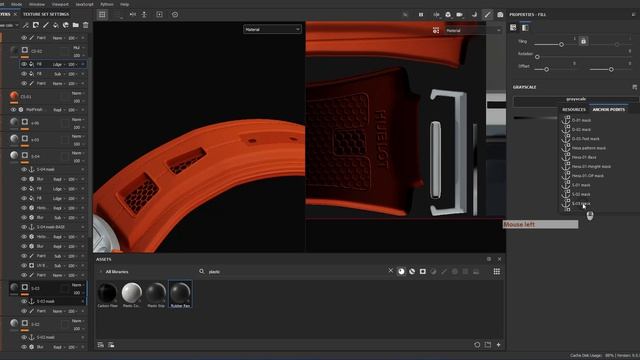Adjust the Tiling slider handle

pyautogui.click(x=562, y=44)
